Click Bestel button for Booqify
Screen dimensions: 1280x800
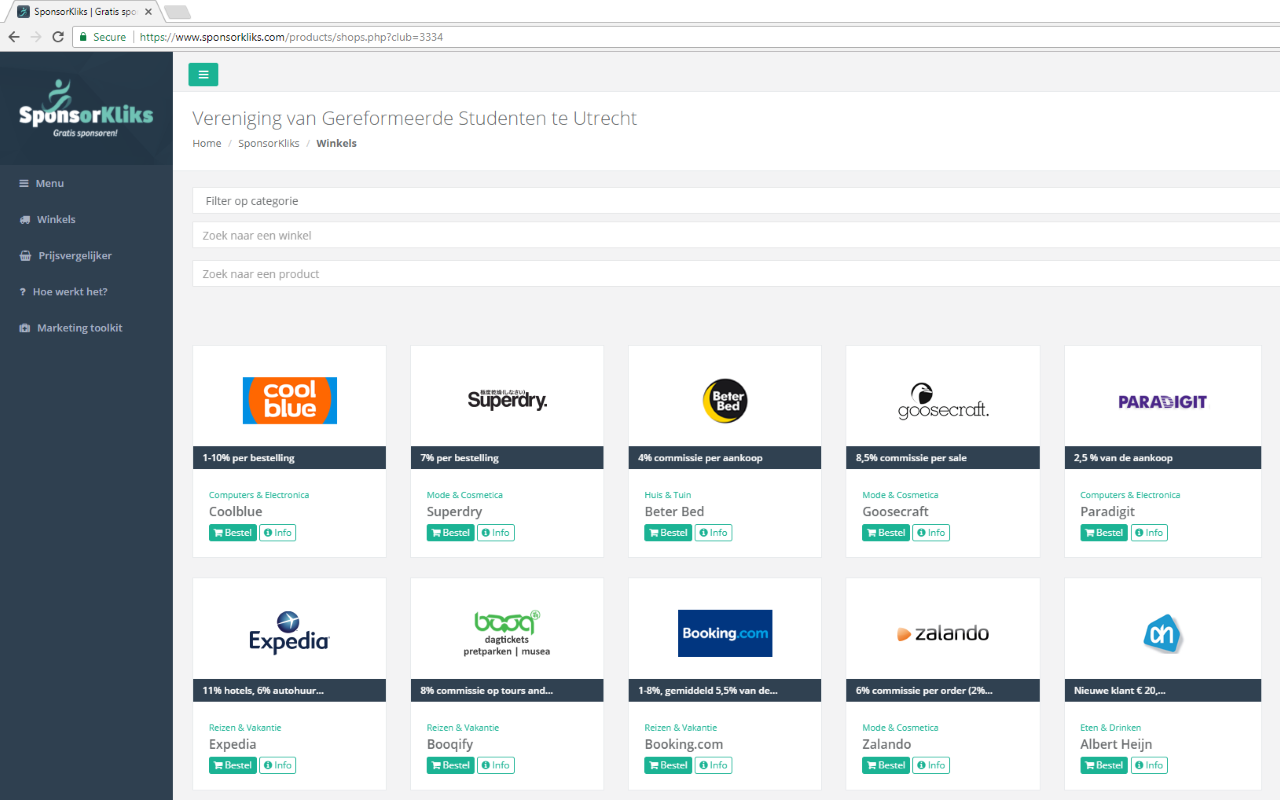(x=451, y=765)
